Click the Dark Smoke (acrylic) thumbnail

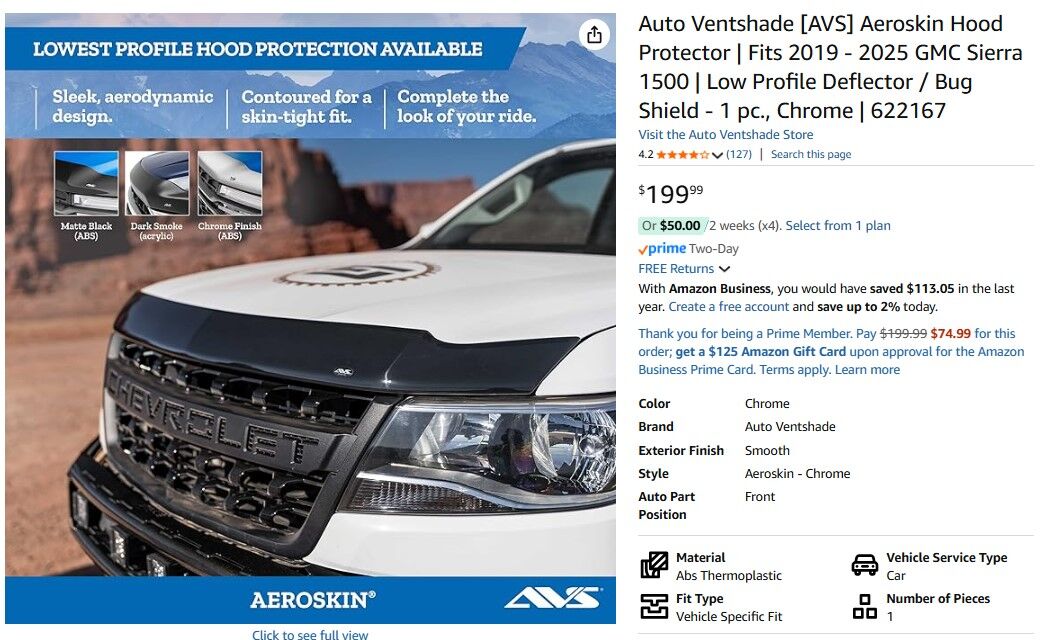tap(157, 183)
